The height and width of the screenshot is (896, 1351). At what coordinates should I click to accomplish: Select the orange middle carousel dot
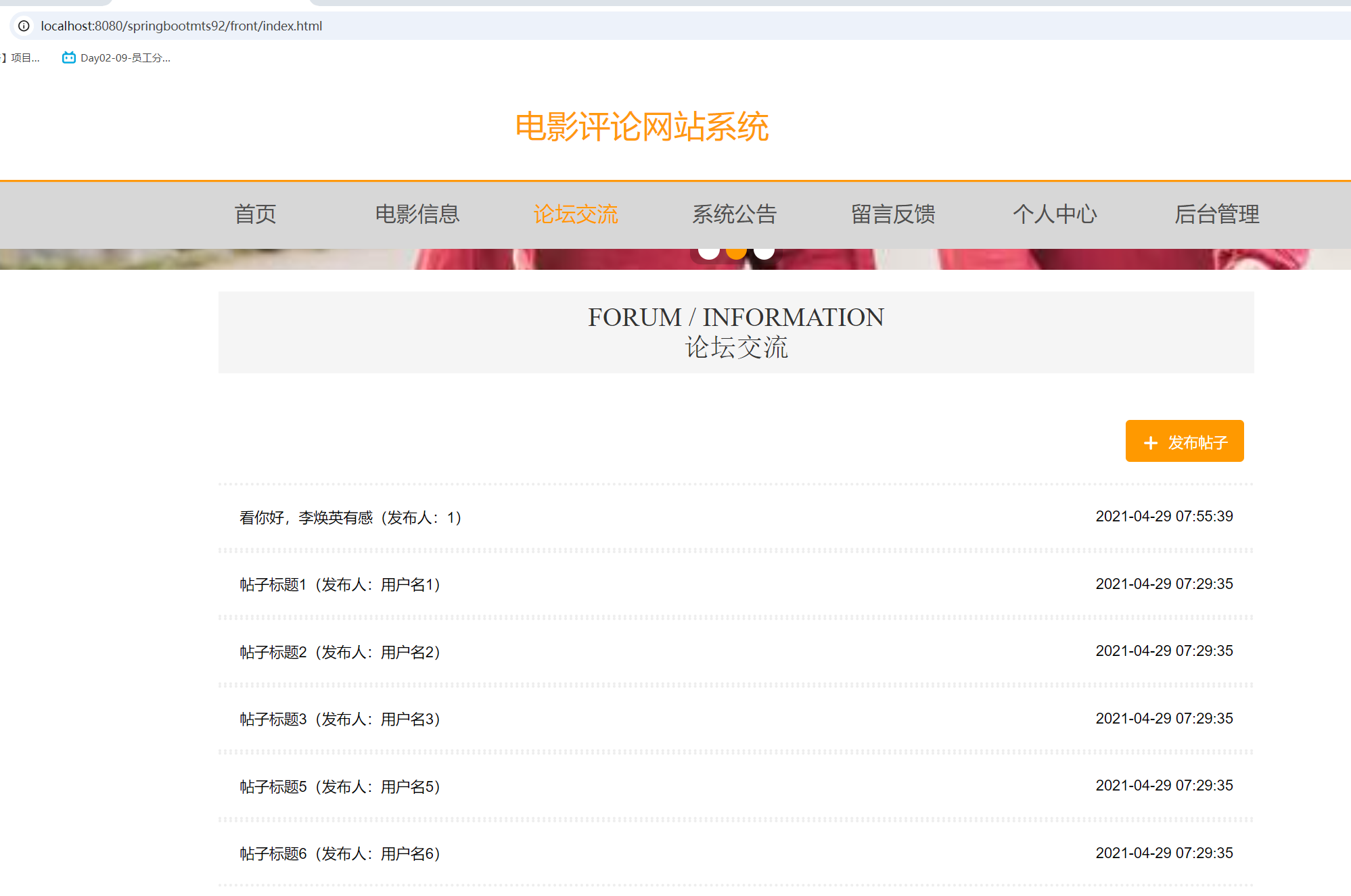(x=736, y=252)
